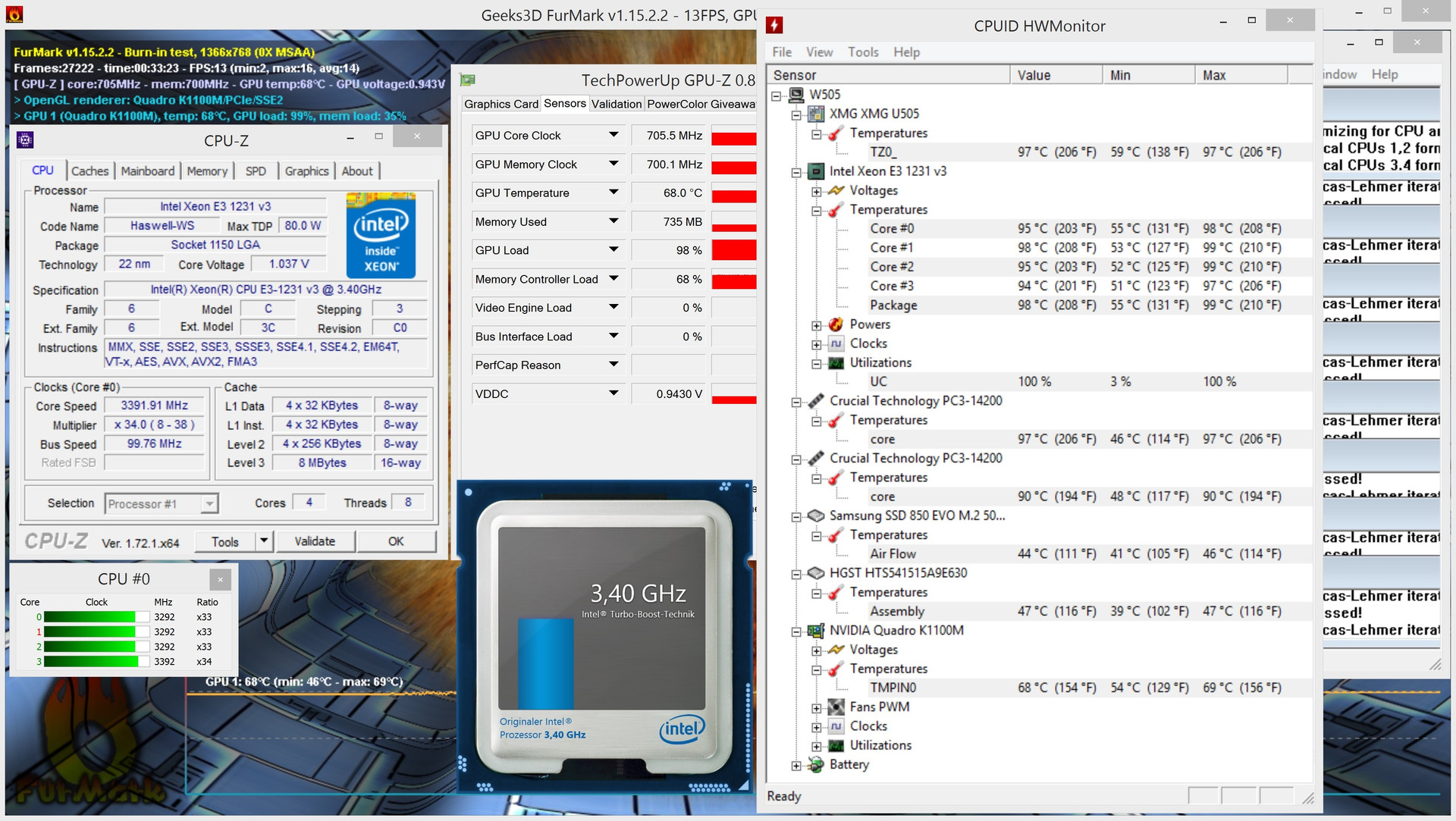This screenshot has width=1456, height=821.
Task: Expand Fans PWM node
Action: tap(817, 708)
